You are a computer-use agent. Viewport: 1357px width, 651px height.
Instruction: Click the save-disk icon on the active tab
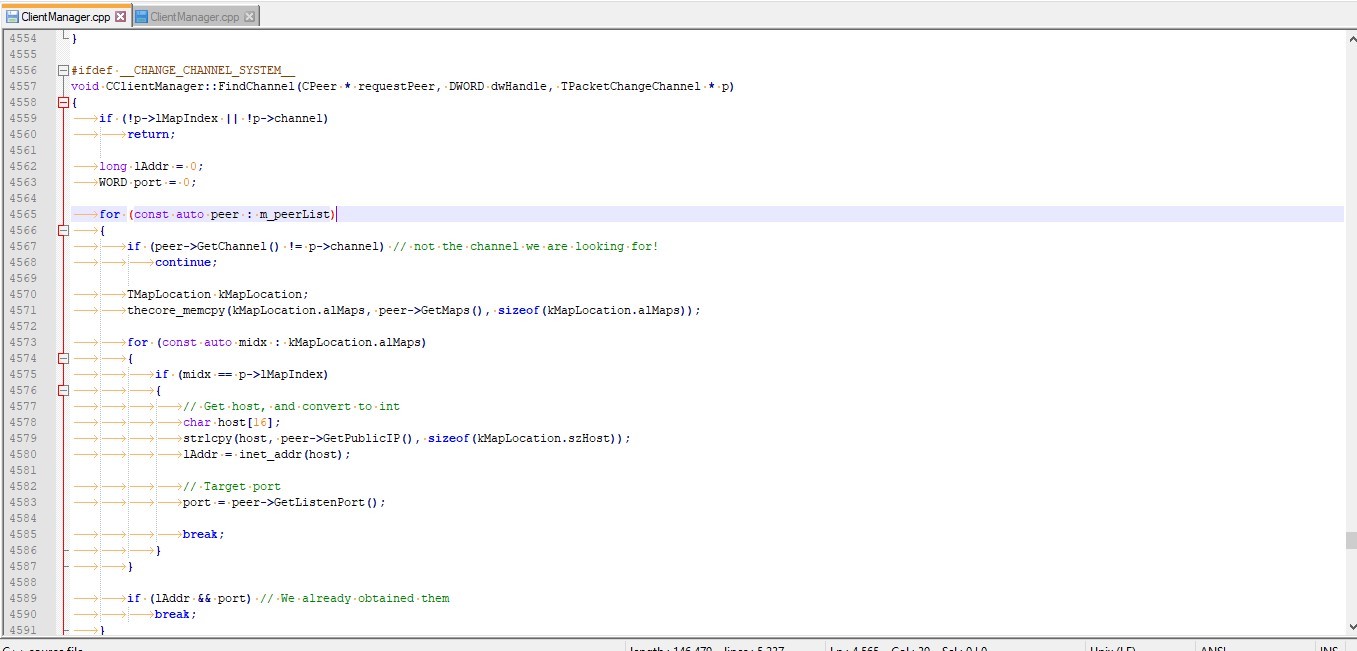pos(12,17)
